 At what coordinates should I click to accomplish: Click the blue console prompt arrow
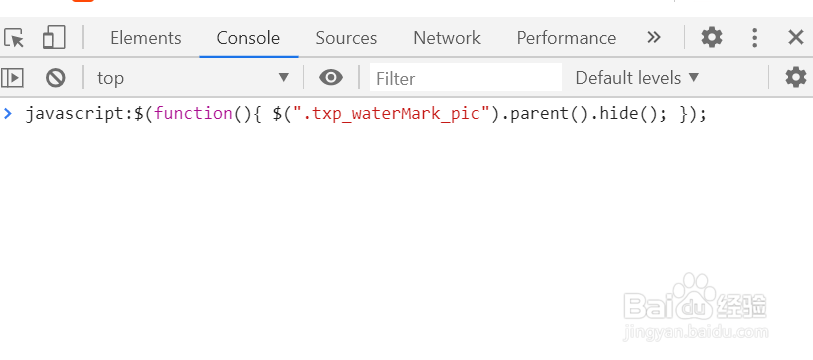click(8, 114)
